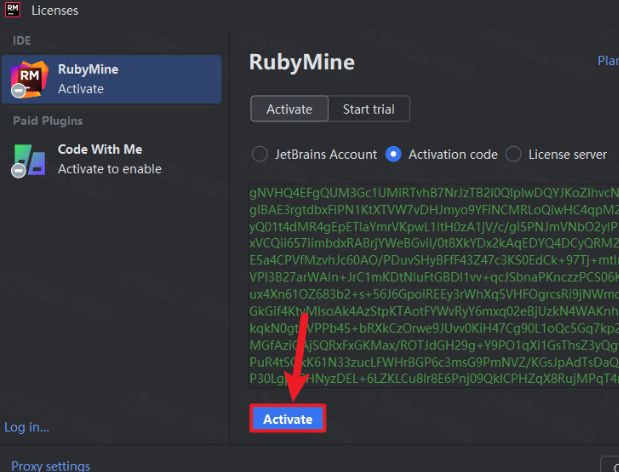Click the blue Activate button
This screenshot has width=619, height=472.
point(288,419)
